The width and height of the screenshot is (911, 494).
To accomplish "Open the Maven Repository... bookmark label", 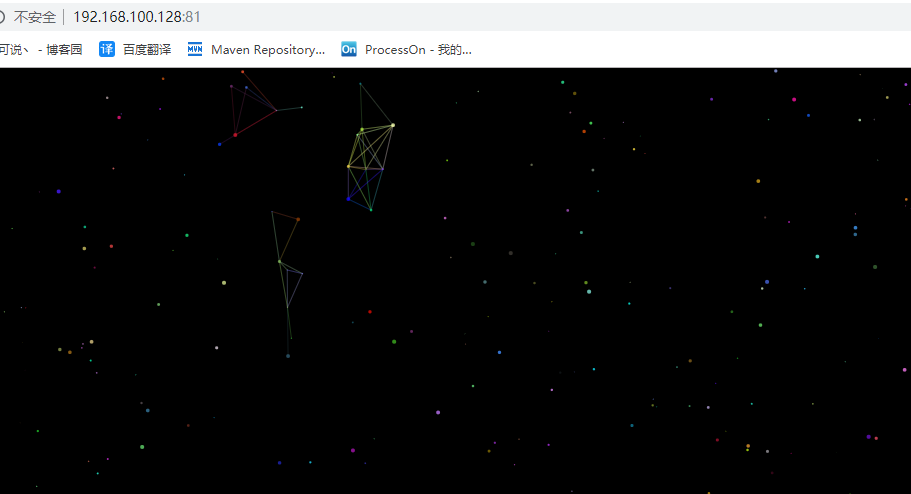I will (x=268, y=50).
